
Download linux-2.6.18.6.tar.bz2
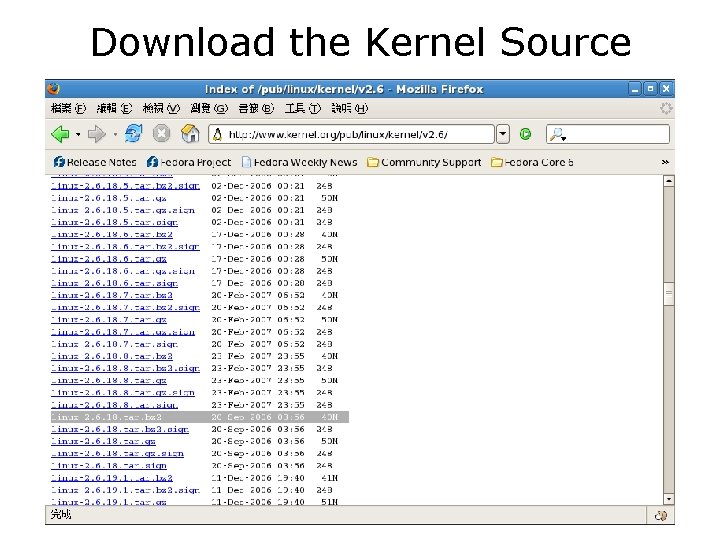pos(112,235)
